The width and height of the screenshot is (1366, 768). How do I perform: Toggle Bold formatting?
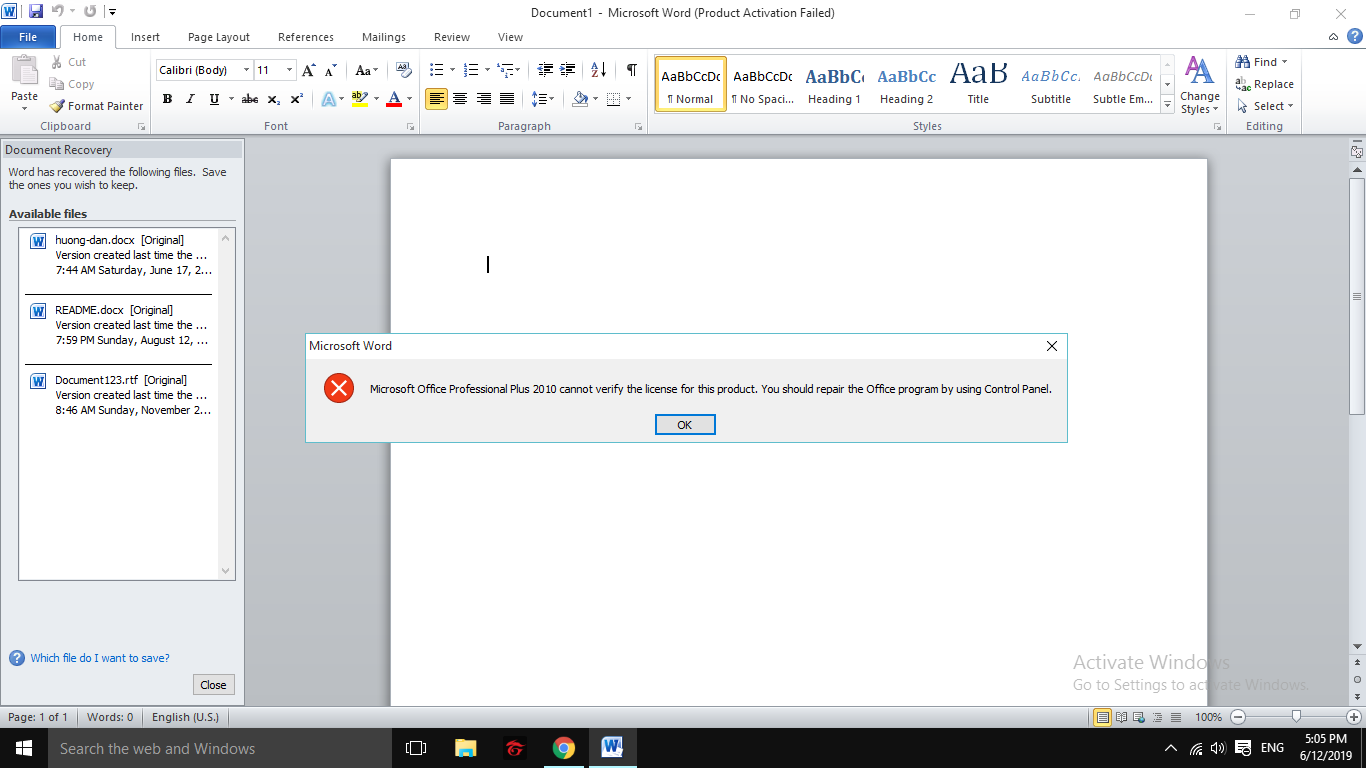[x=167, y=99]
